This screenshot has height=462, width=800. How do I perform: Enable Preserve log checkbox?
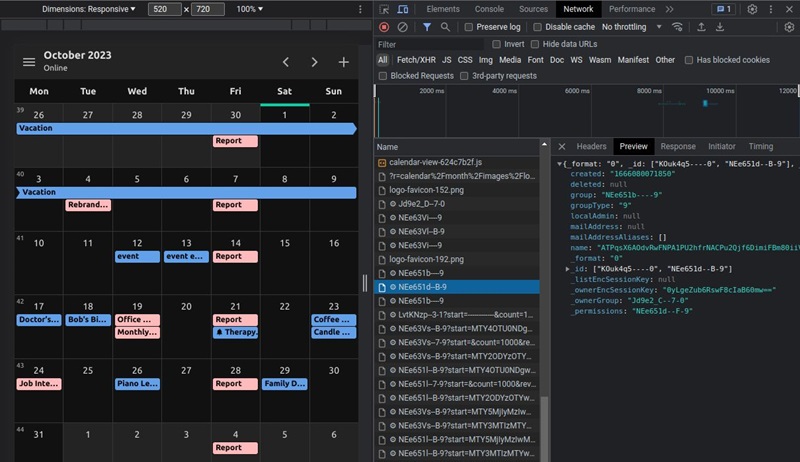point(468,27)
